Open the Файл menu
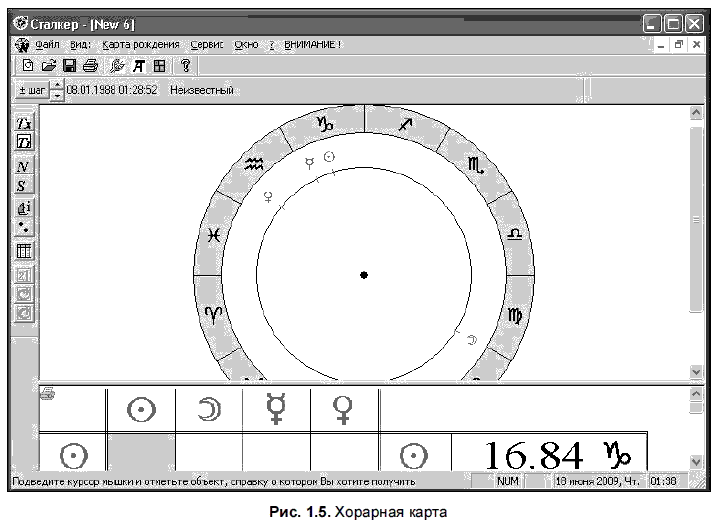Viewport: 722px width, 526px height. pos(47,45)
